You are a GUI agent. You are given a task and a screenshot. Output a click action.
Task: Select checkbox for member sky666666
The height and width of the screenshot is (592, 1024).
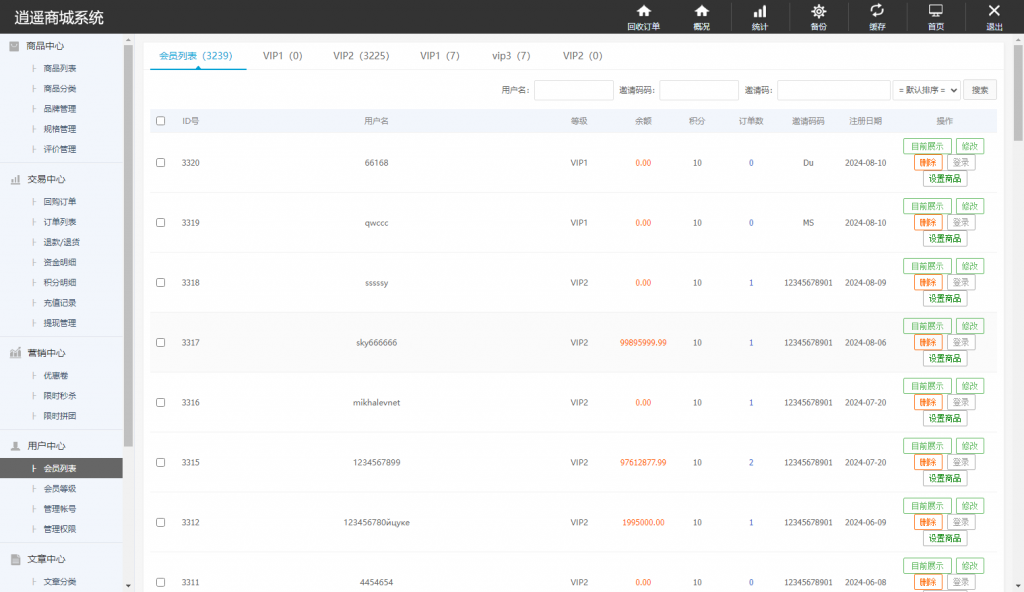[161, 342]
